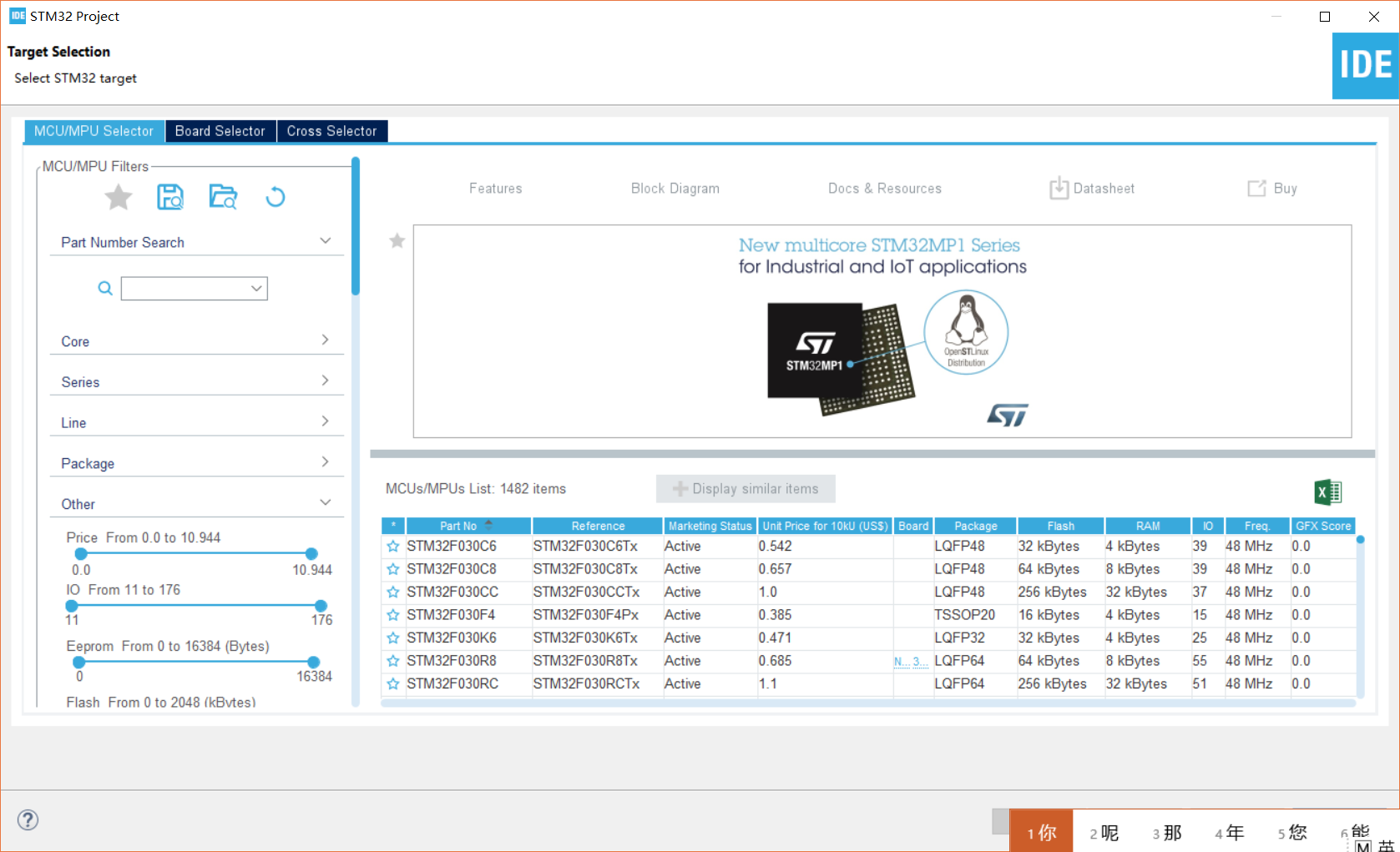
Task: Show favorite MCUs star filter icon
Action: point(119,198)
